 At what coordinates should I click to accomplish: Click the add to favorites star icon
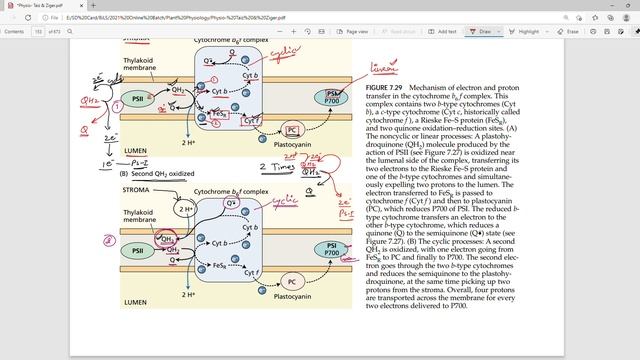579,18
